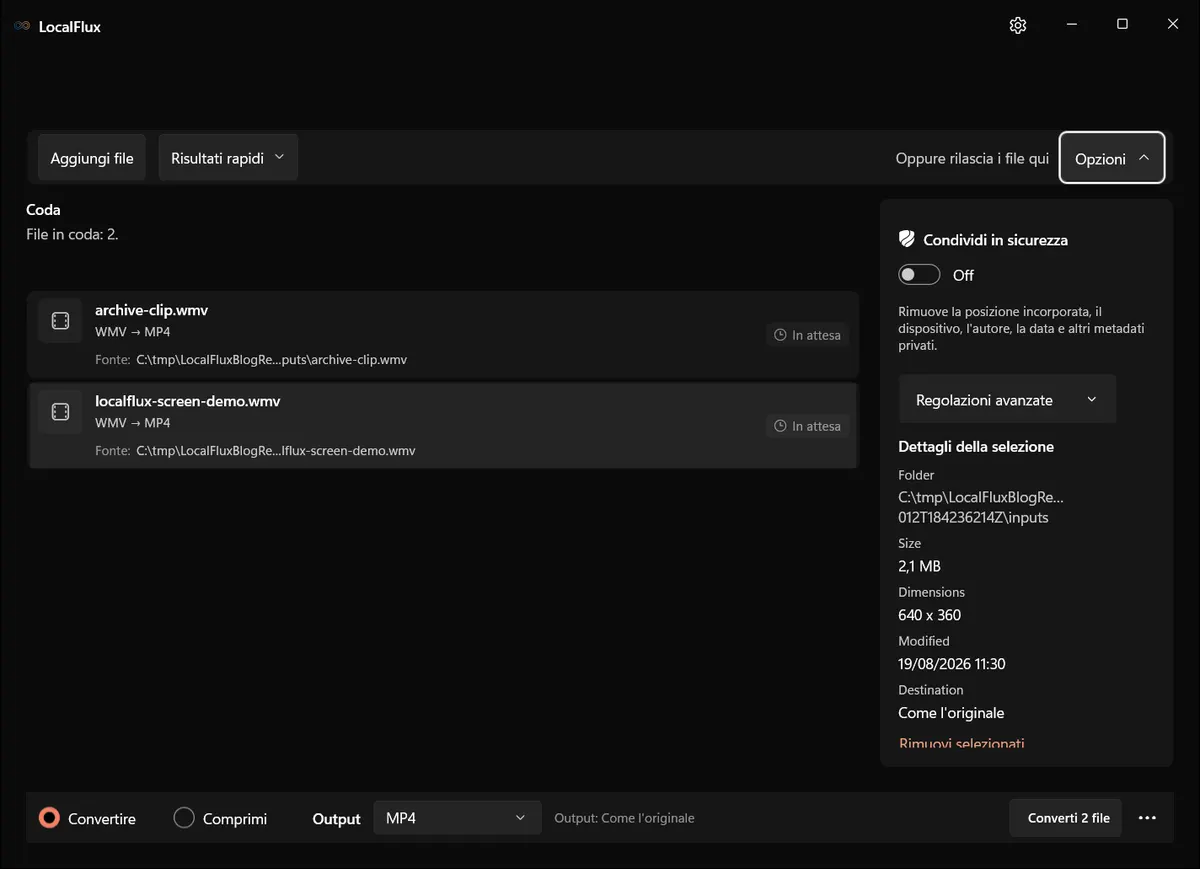
Task: Close the LocalFlux window
Action: point(1173,25)
